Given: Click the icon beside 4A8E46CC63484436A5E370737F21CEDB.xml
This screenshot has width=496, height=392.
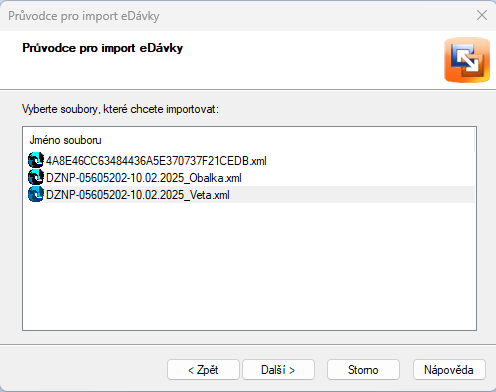Looking at the screenshot, I should point(36,160).
